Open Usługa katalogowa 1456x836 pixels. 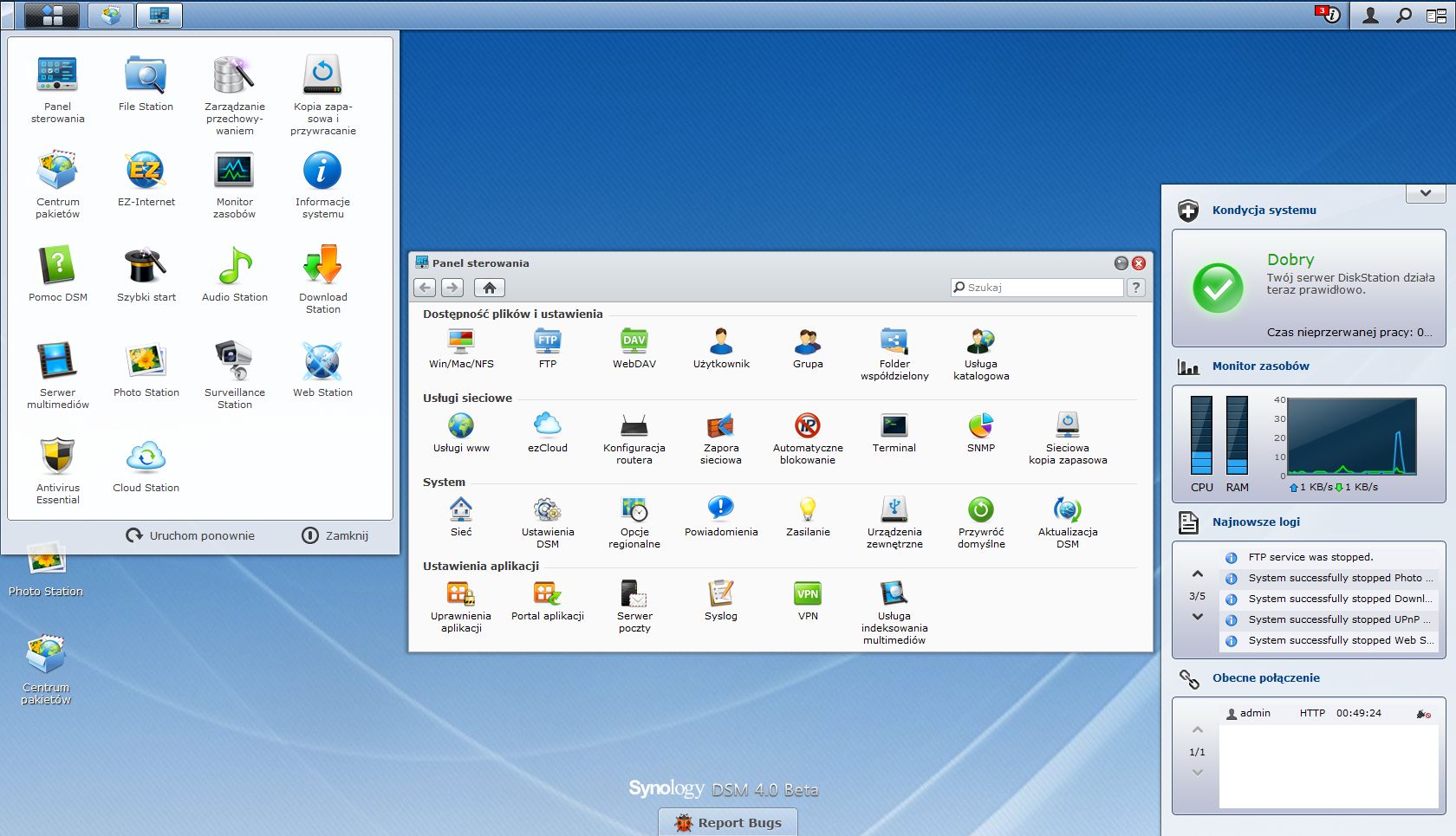coord(981,354)
